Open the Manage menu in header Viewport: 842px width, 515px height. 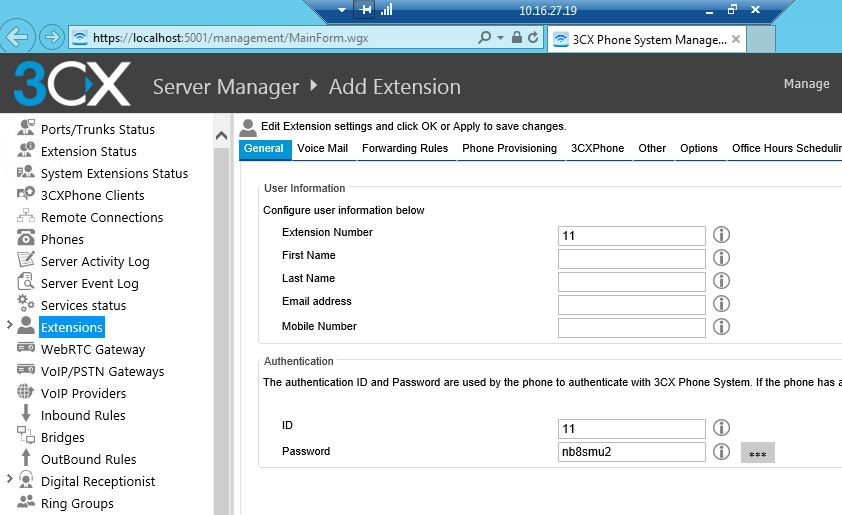[807, 84]
